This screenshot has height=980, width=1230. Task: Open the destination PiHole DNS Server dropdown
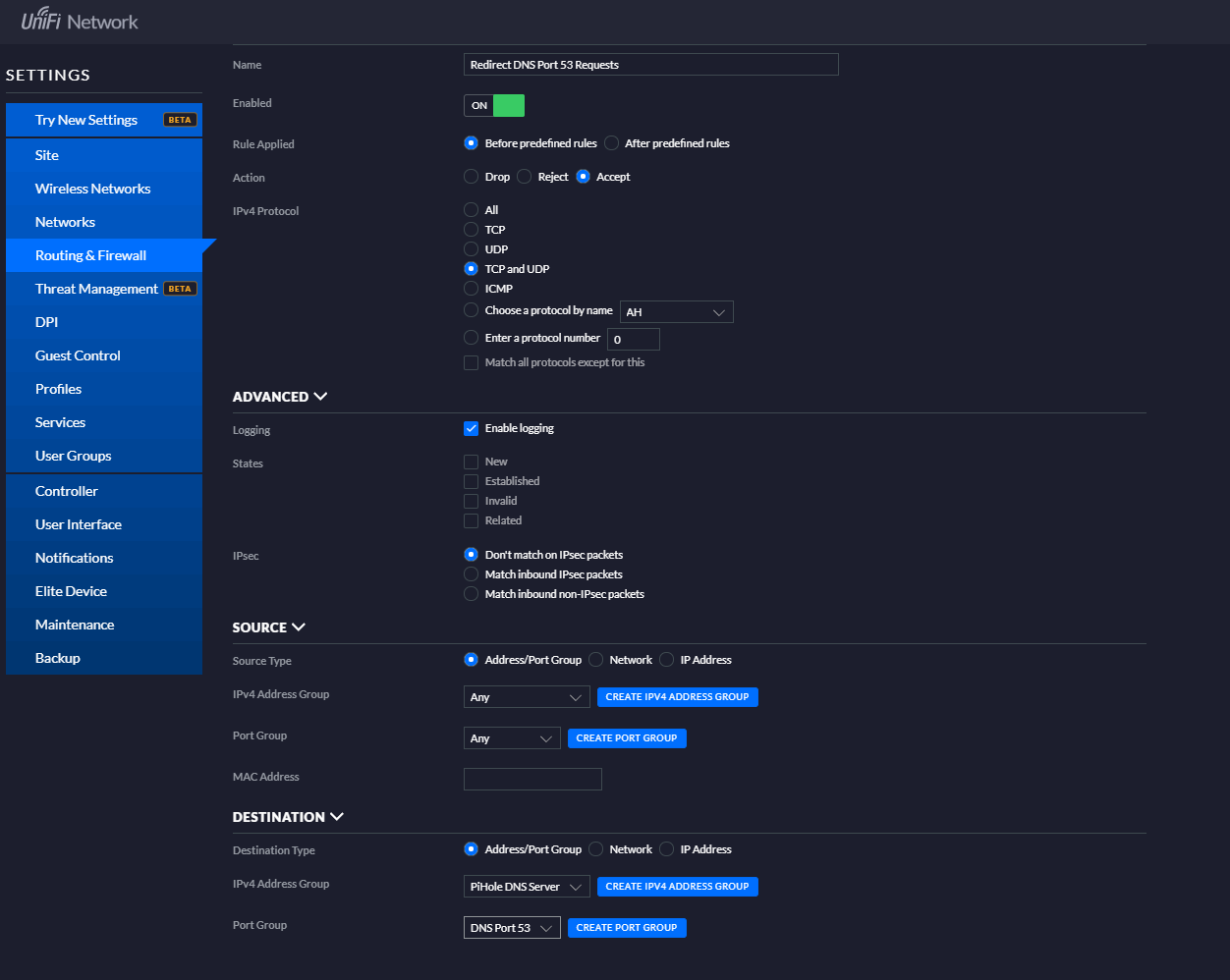coord(527,887)
